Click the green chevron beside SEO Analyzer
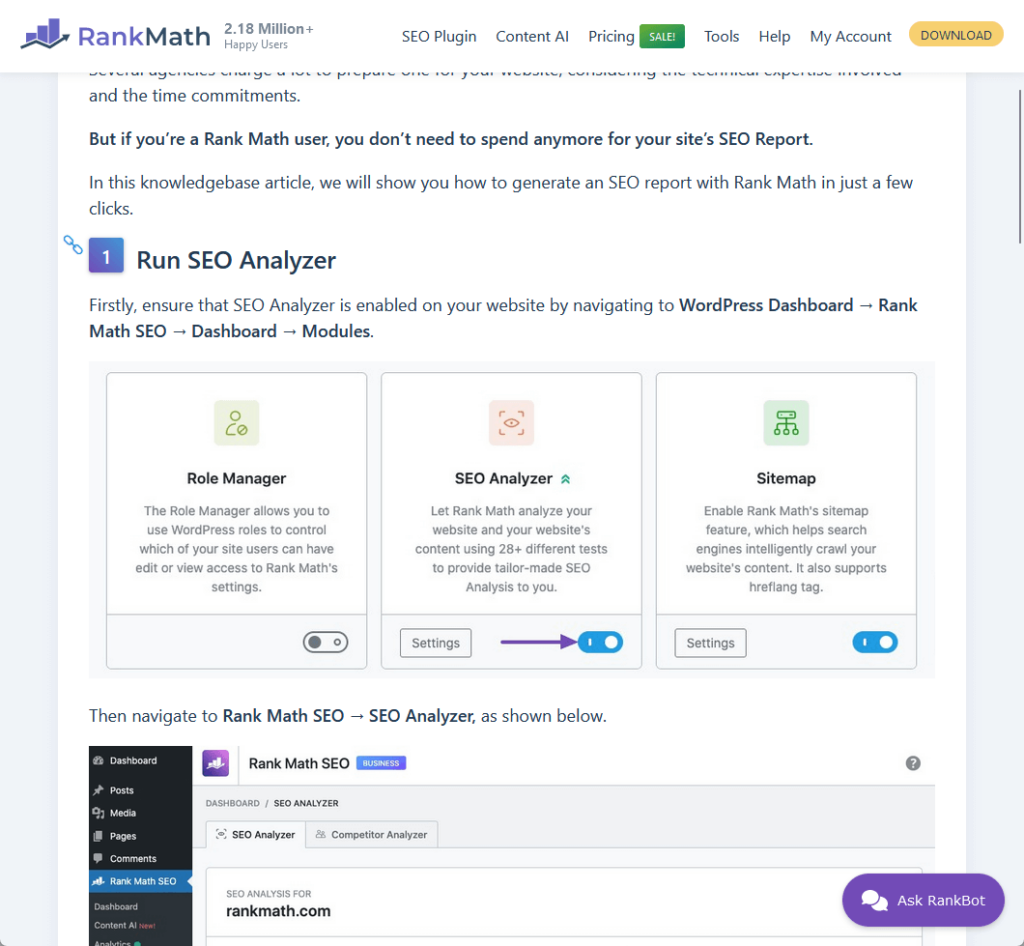 point(566,479)
